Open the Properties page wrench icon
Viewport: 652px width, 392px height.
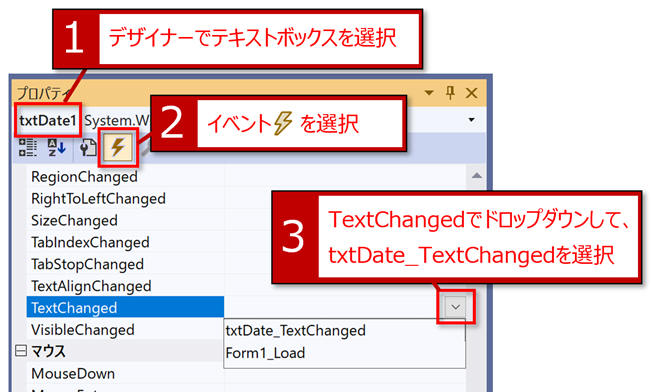pyautogui.click(x=87, y=148)
